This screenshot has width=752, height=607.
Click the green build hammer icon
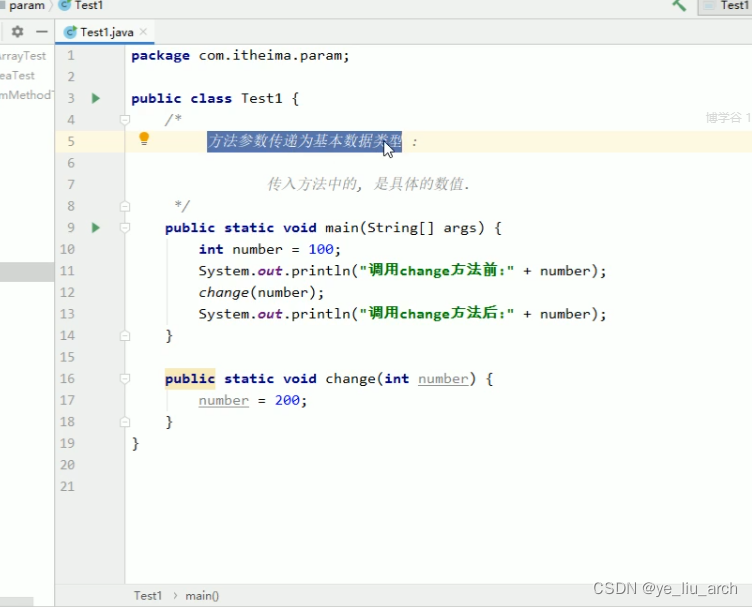(679, 5)
